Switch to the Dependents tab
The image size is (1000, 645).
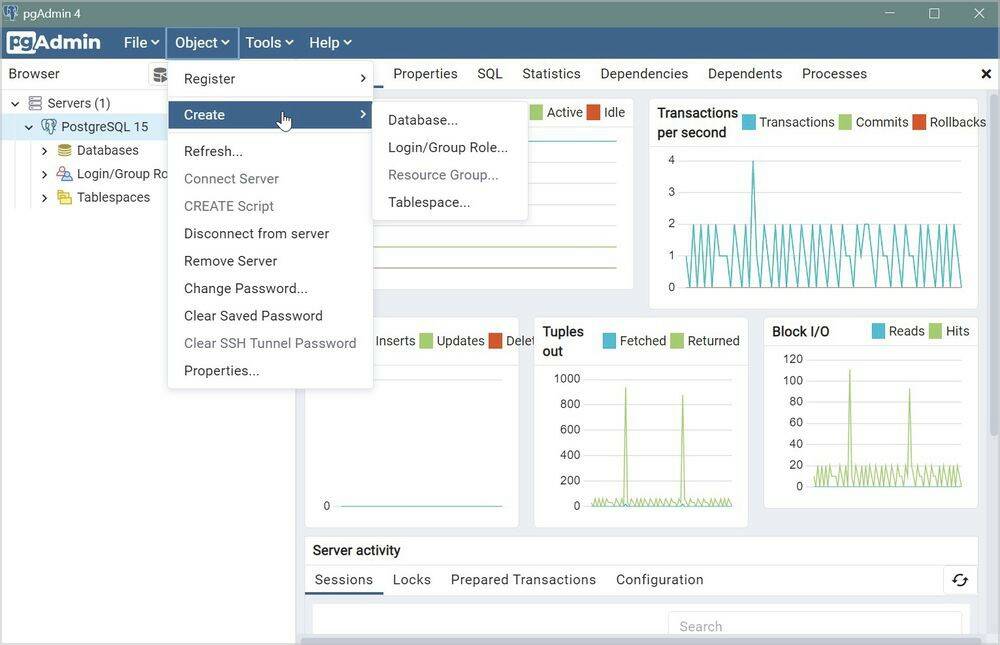click(x=745, y=74)
